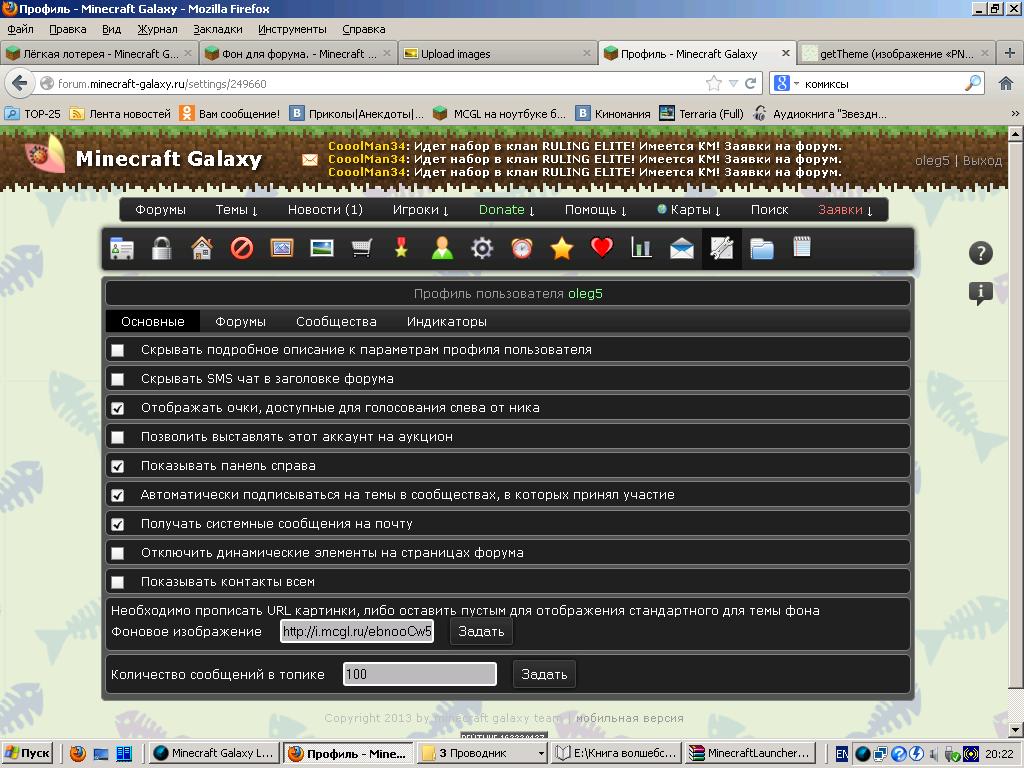Viewport: 1024px width, 768px height.
Task: Open the 'Инструменты' menu
Action: (x=292, y=29)
